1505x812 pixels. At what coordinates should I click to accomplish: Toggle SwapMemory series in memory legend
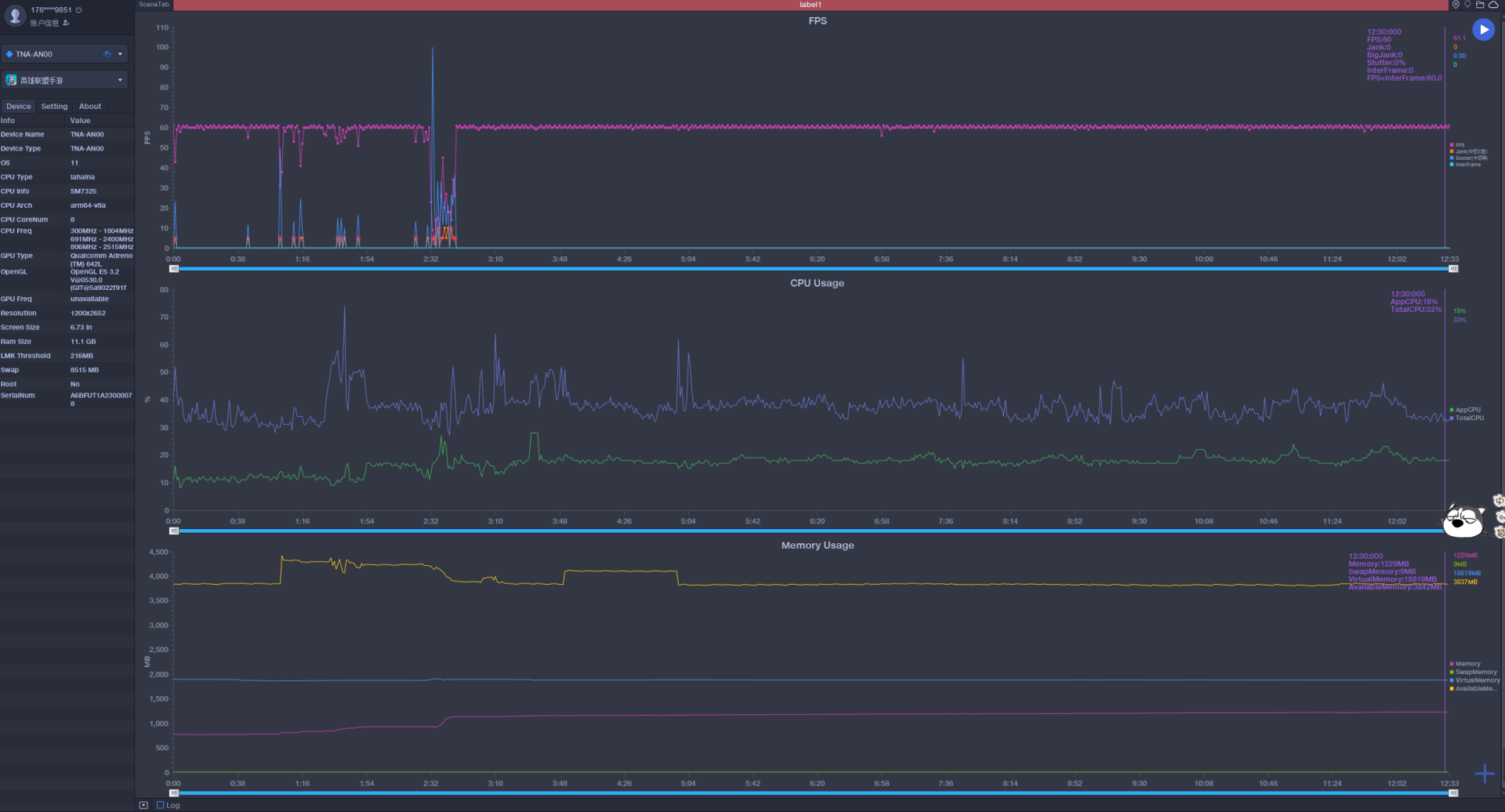(1473, 672)
